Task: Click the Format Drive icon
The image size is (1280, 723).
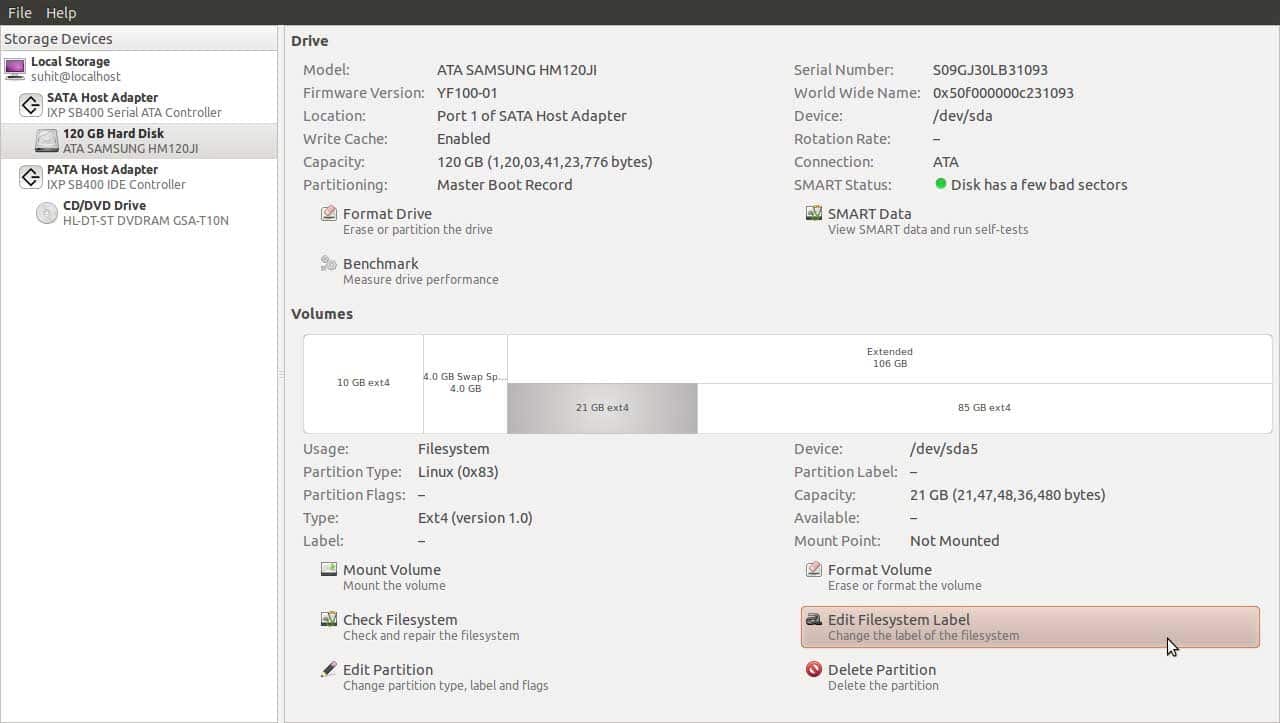Action: pos(328,214)
